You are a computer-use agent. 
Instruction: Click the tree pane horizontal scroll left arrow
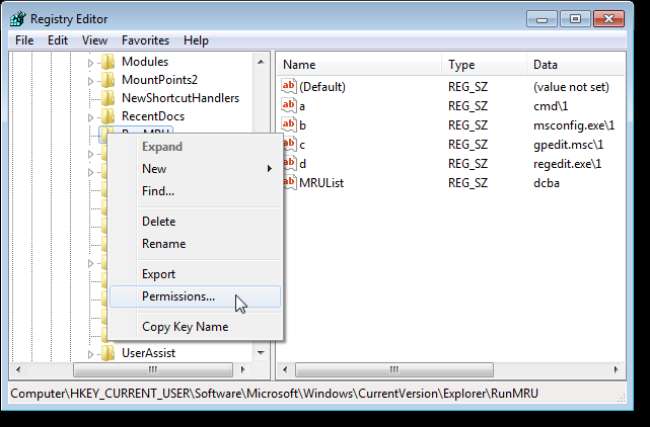point(18,369)
